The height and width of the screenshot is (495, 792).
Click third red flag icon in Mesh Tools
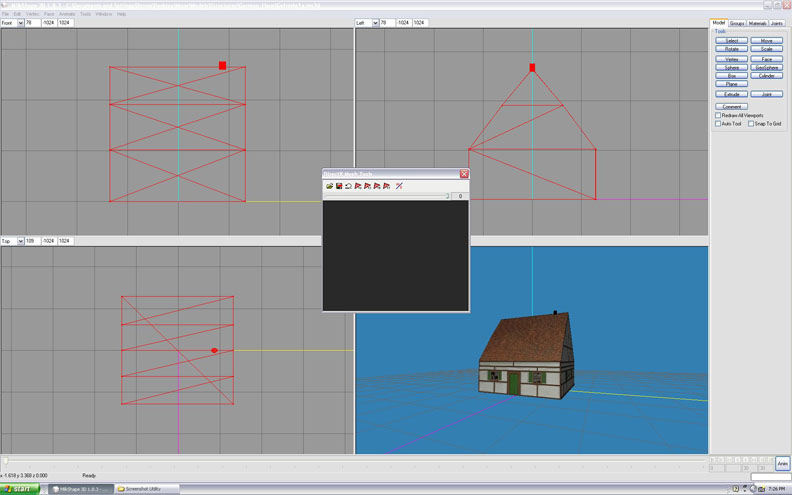[377, 186]
